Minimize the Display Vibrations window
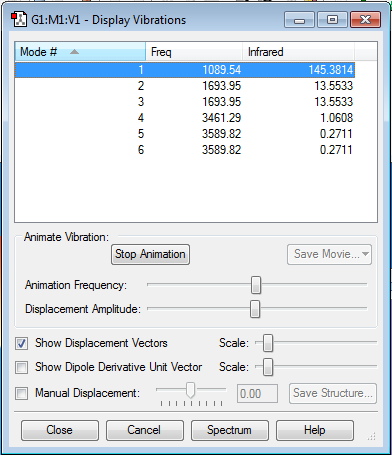The image size is (392, 455). click(299, 20)
